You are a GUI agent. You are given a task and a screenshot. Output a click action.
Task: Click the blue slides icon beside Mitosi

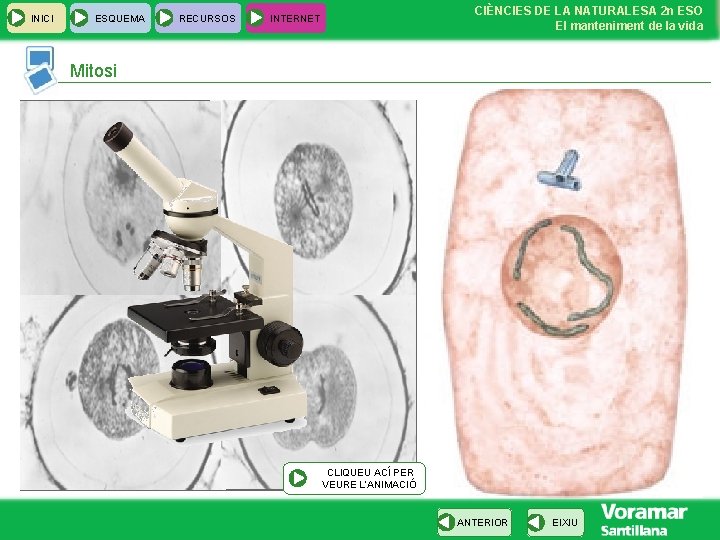pos(40,70)
